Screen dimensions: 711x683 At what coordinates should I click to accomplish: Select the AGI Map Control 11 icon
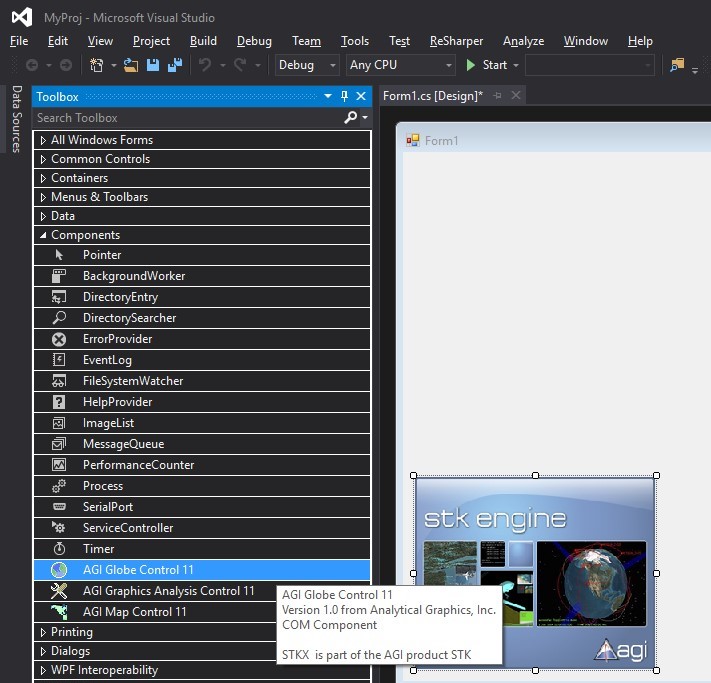pyautogui.click(x=59, y=612)
